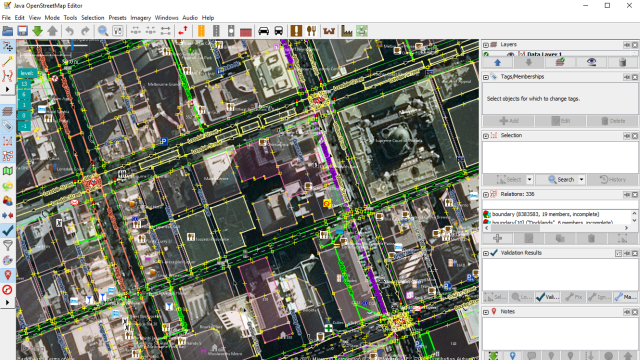640x360 pixels.
Task: Expand more edit tools arrow below Improve tool
Action: click(x=7, y=89)
